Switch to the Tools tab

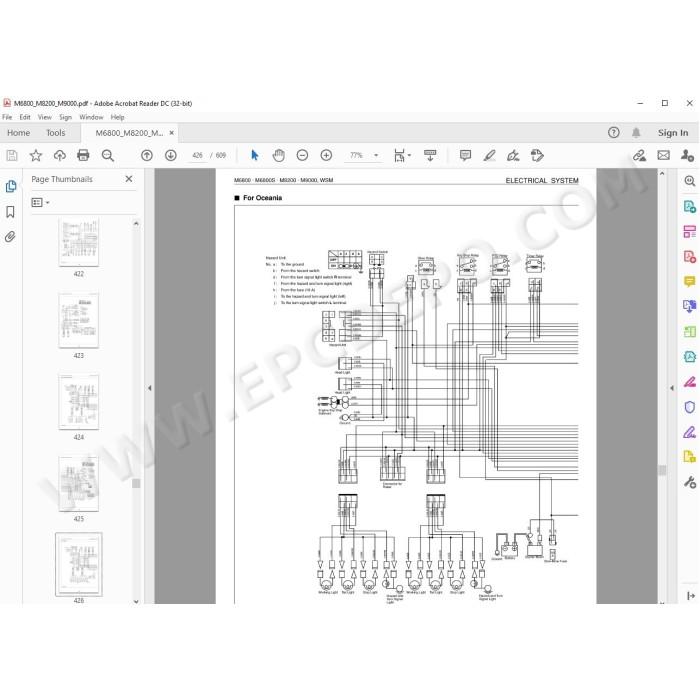coord(56,133)
